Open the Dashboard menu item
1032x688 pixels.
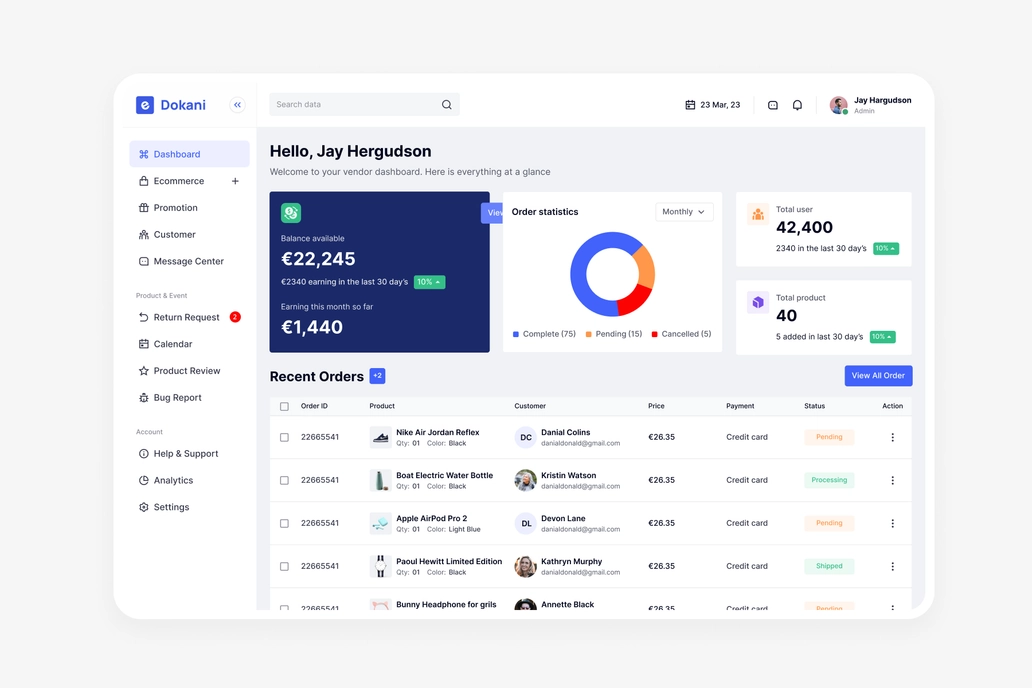(190, 154)
